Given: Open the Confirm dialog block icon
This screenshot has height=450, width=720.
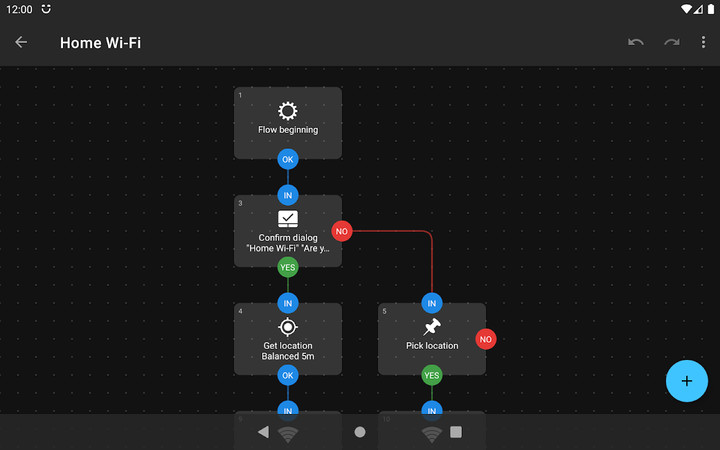Looking at the screenshot, I should [288, 219].
